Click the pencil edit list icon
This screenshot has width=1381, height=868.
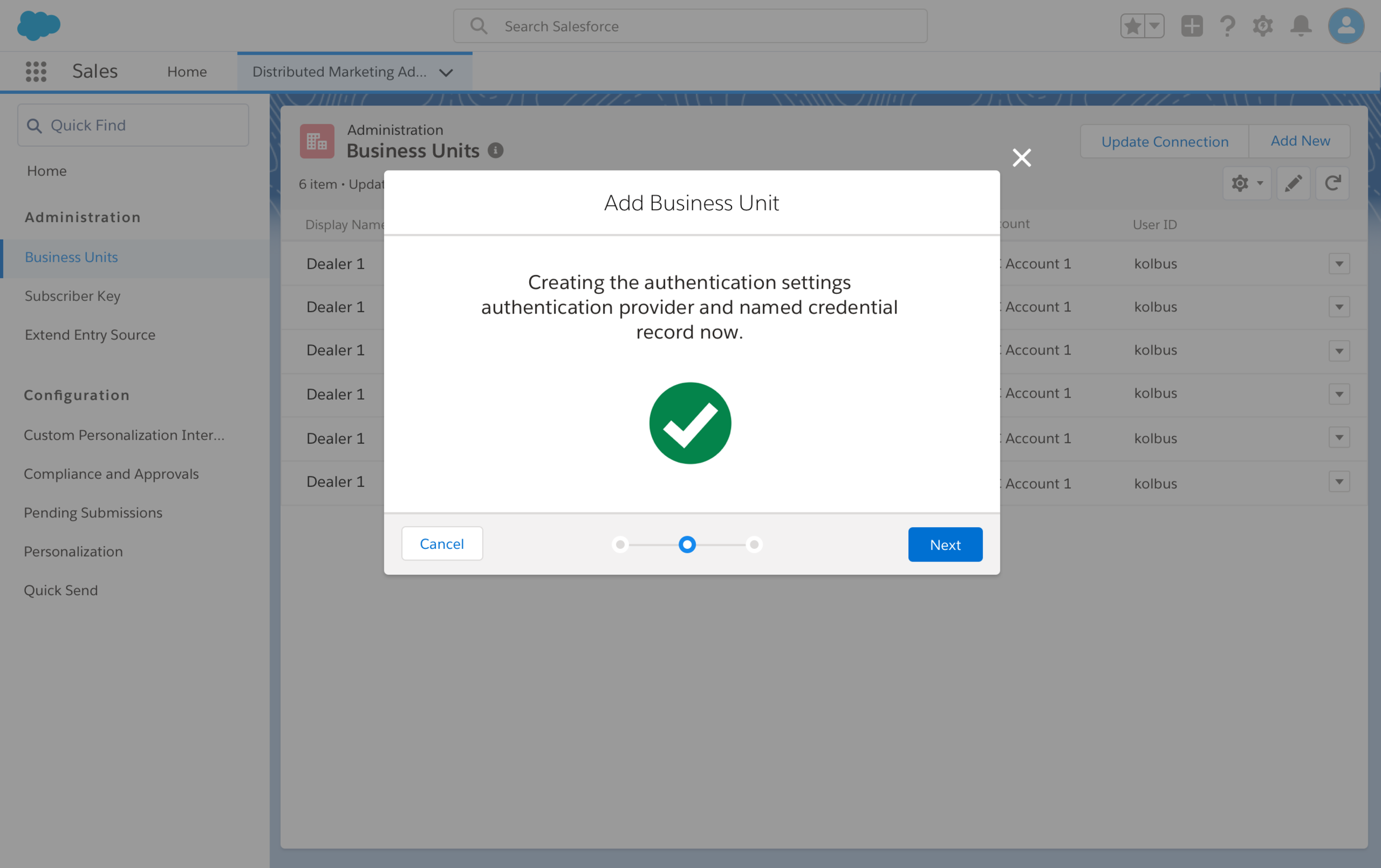(1293, 183)
